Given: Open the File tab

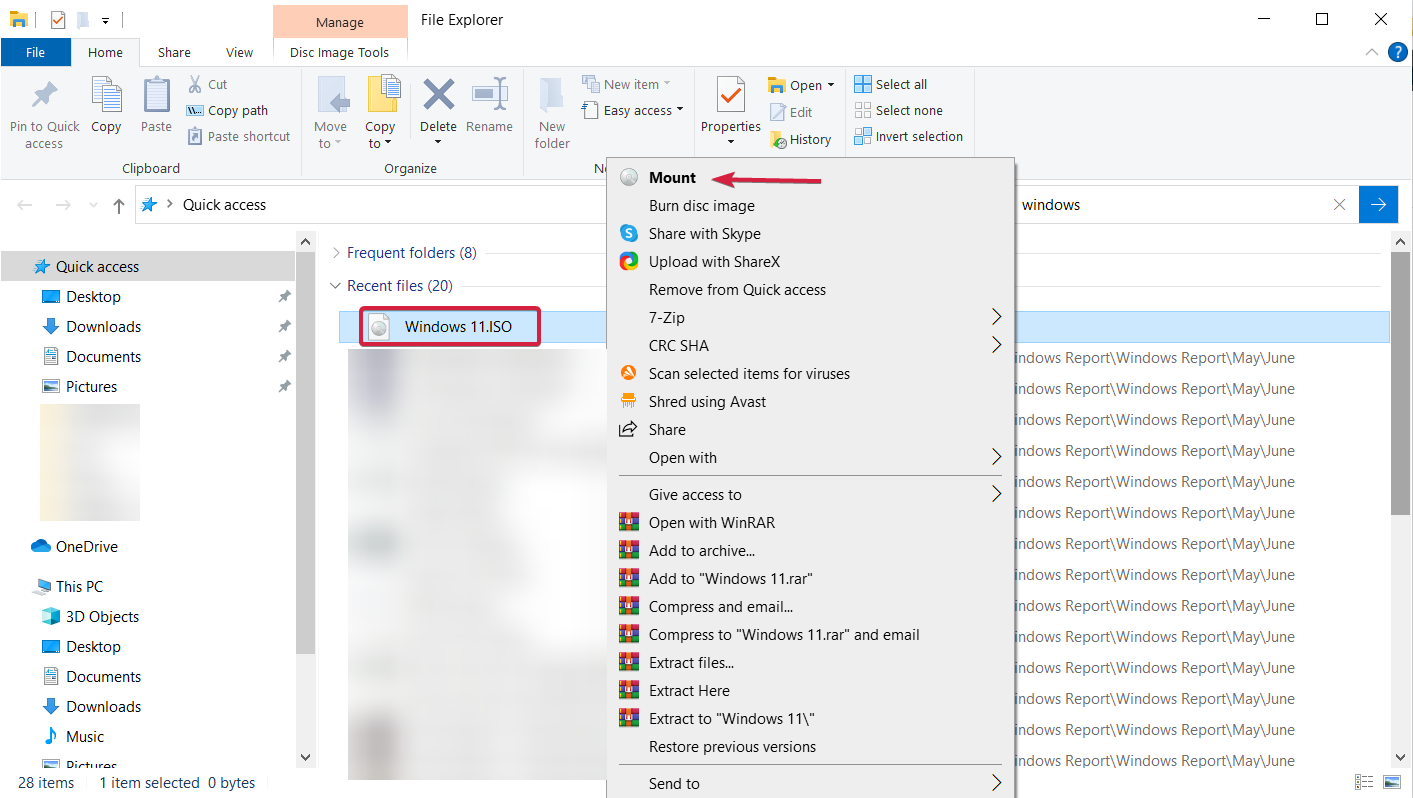Looking at the screenshot, I should click(x=35, y=53).
